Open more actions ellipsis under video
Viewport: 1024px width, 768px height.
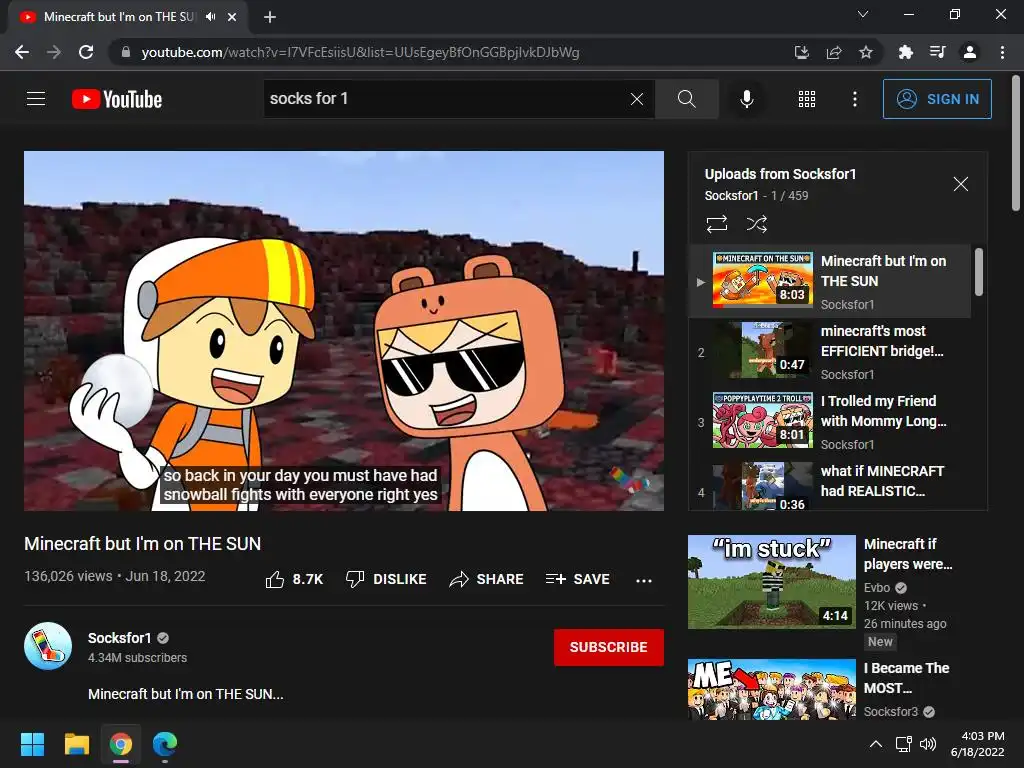click(644, 580)
